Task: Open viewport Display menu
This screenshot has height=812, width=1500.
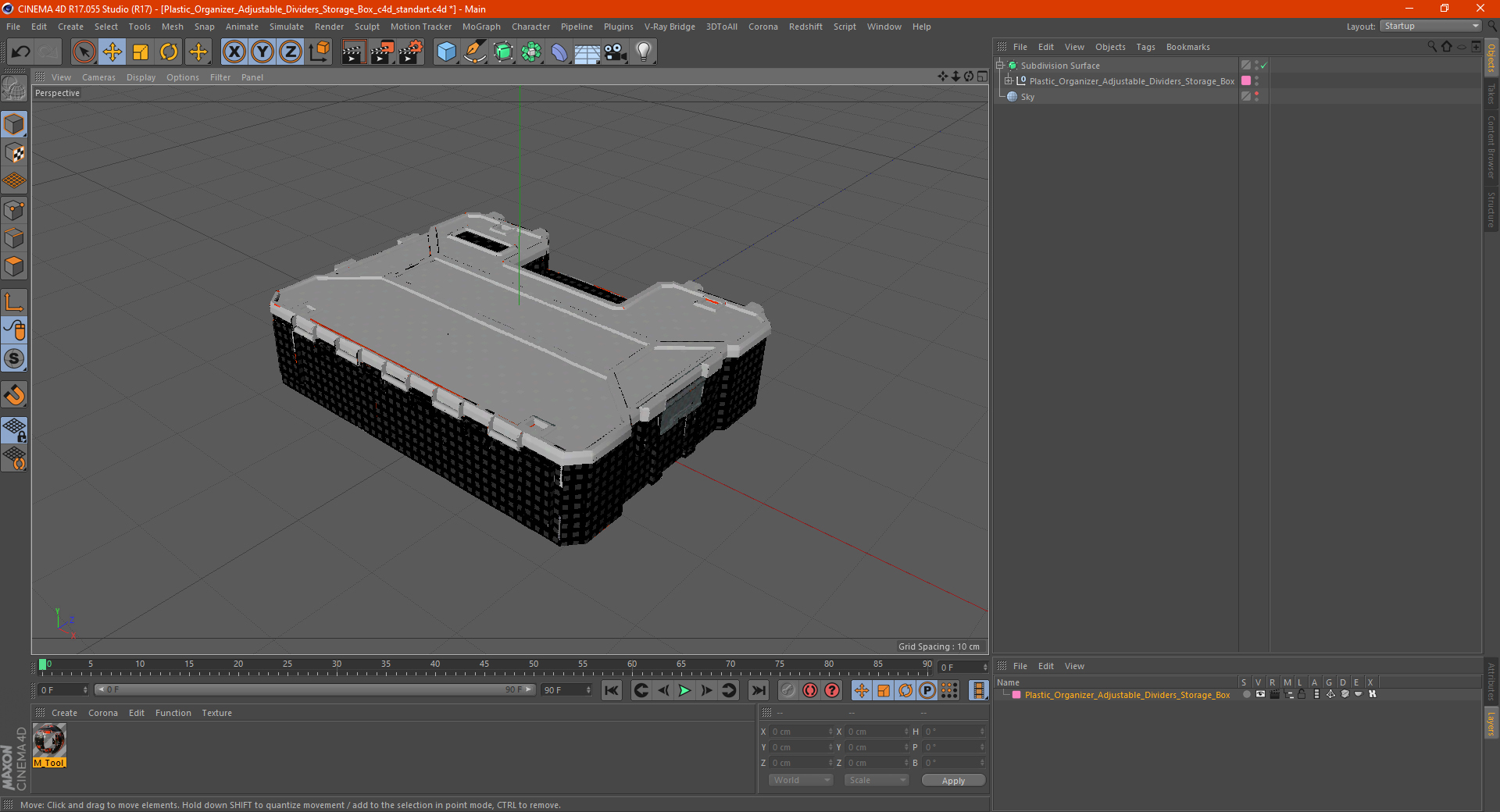Action: tap(141, 77)
